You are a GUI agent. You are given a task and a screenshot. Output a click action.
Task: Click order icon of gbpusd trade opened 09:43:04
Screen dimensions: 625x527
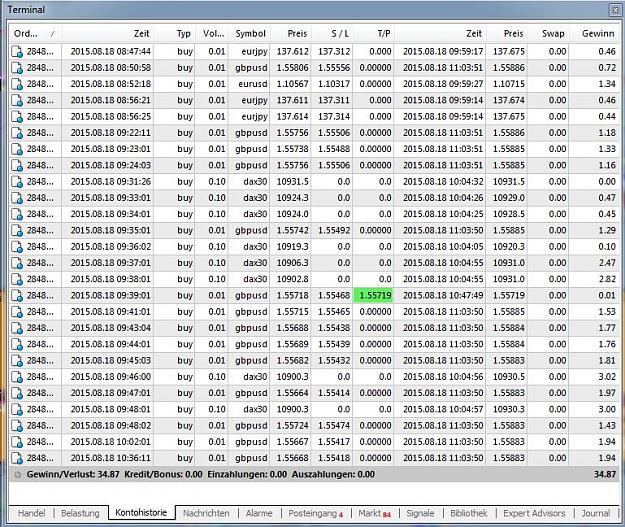click(17, 328)
